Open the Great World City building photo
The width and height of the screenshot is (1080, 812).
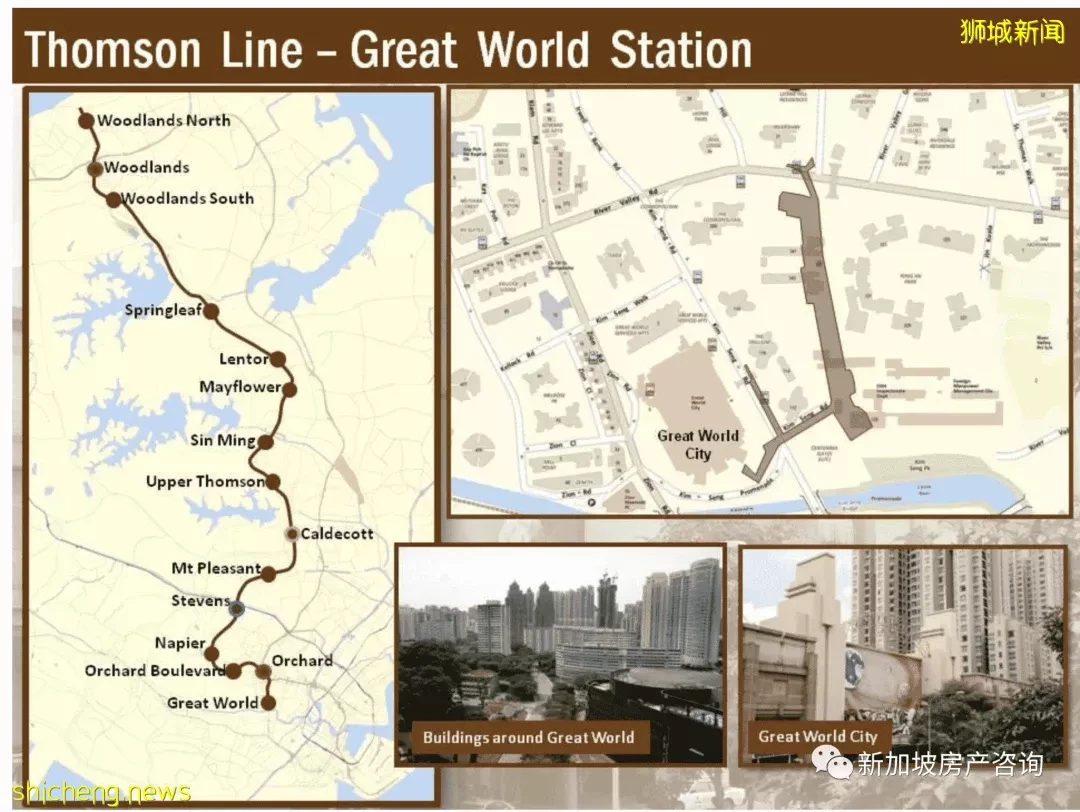coord(903,654)
